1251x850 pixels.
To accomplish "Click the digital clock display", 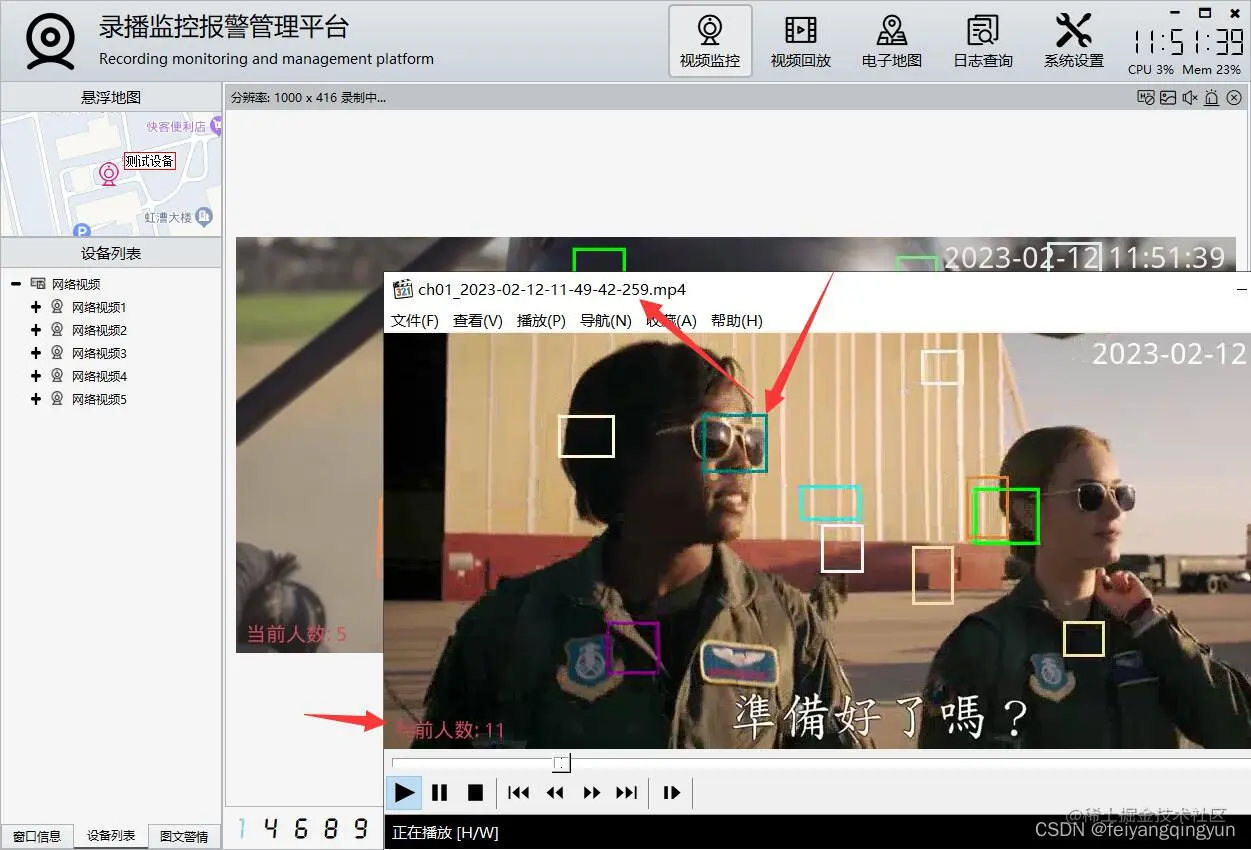I will pos(1188,41).
